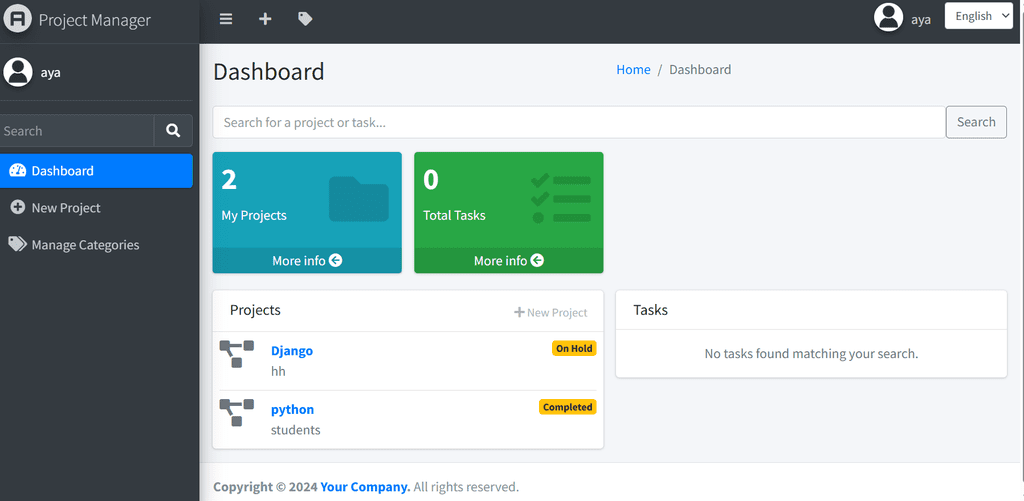The width and height of the screenshot is (1024, 501).
Task: Click More info under My Projects
Action: [307, 261]
